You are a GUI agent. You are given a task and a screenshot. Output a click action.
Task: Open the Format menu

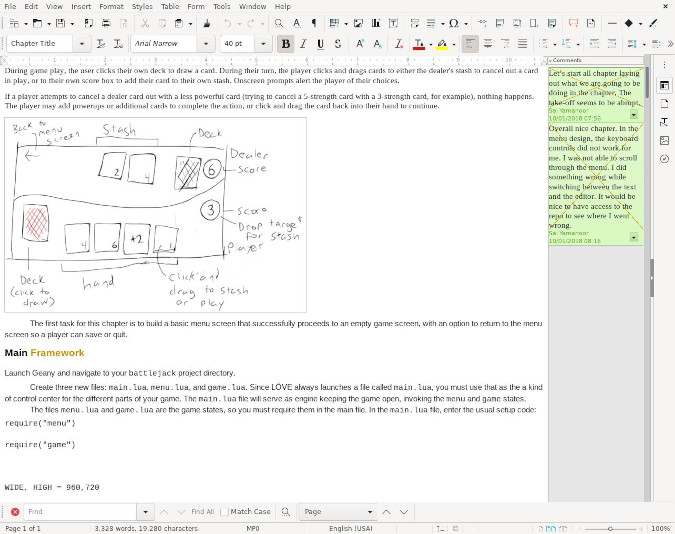111,6
